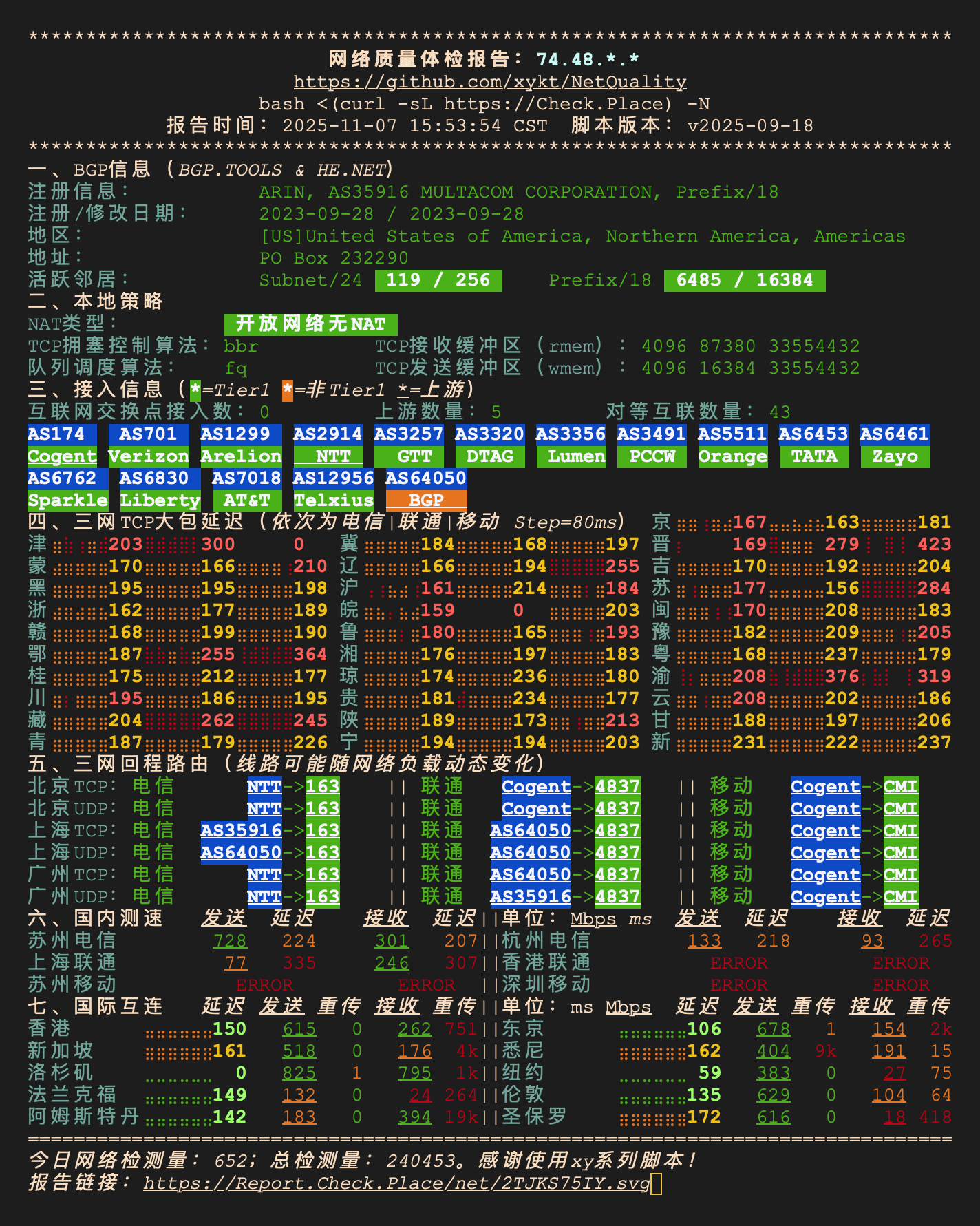Select the AS6762 badge
This screenshot has height=1226, width=980.
point(67,478)
